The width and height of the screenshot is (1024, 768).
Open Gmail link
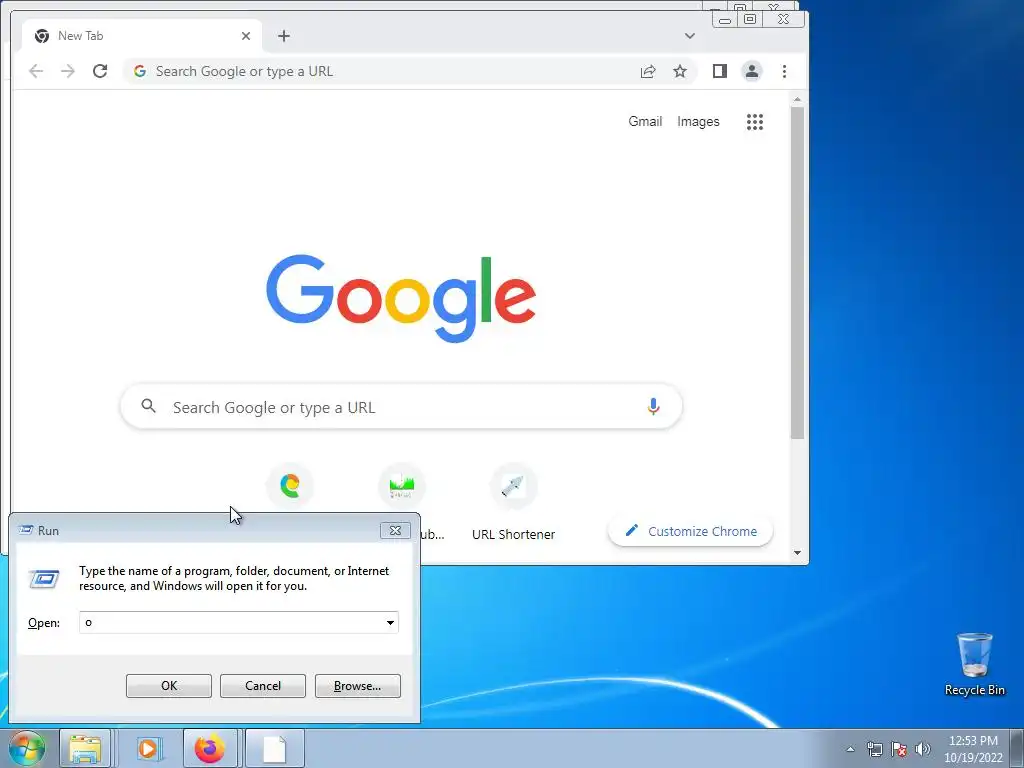[x=645, y=121]
